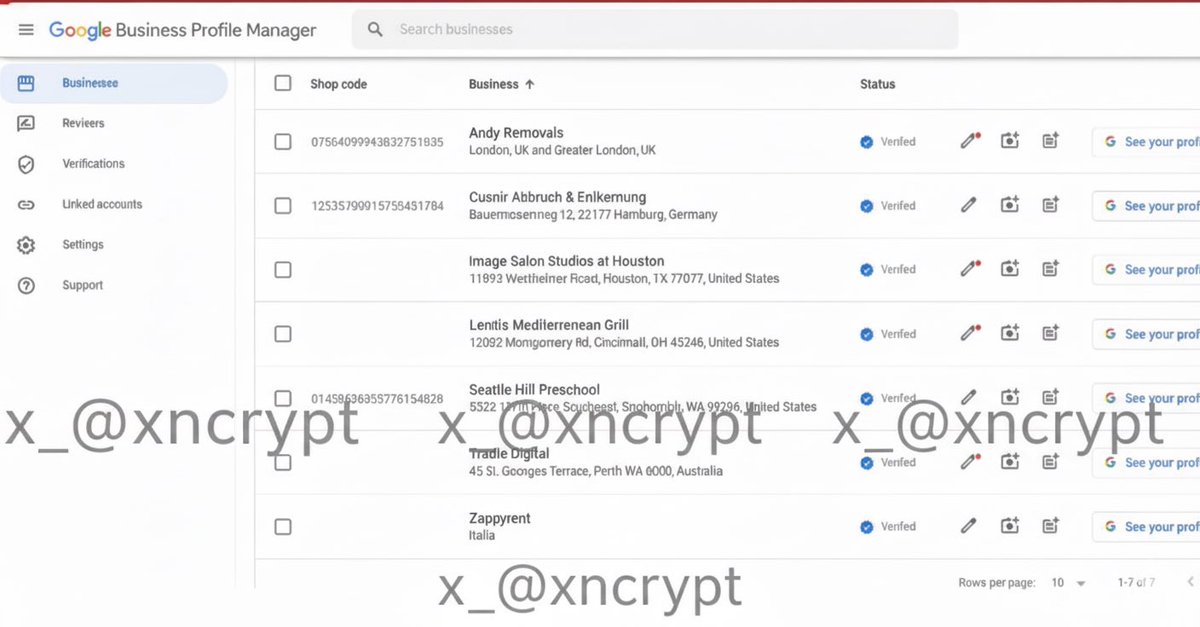This screenshot has width=1200, height=627.
Task: See your profile for Zappyrent
Action: (1146, 527)
